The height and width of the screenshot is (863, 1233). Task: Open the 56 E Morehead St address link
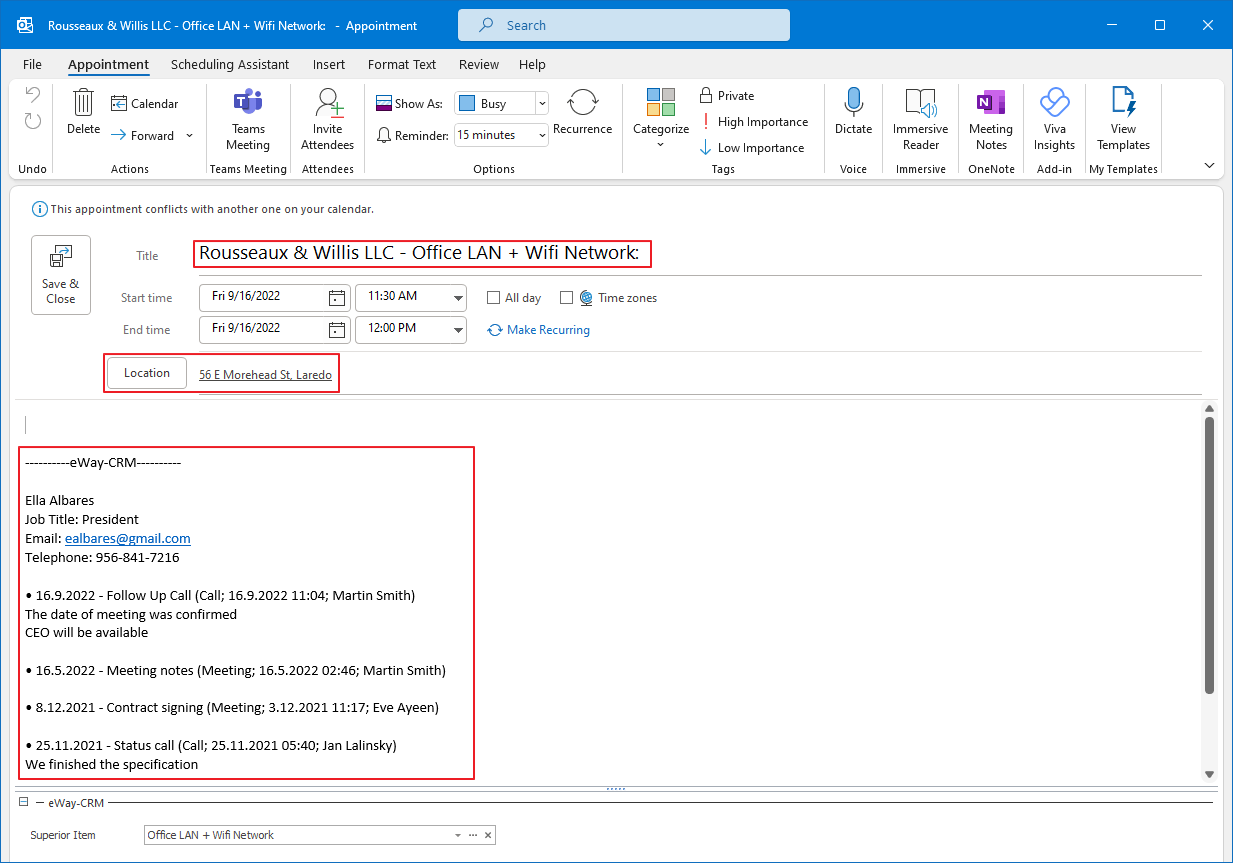[x=265, y=375]
